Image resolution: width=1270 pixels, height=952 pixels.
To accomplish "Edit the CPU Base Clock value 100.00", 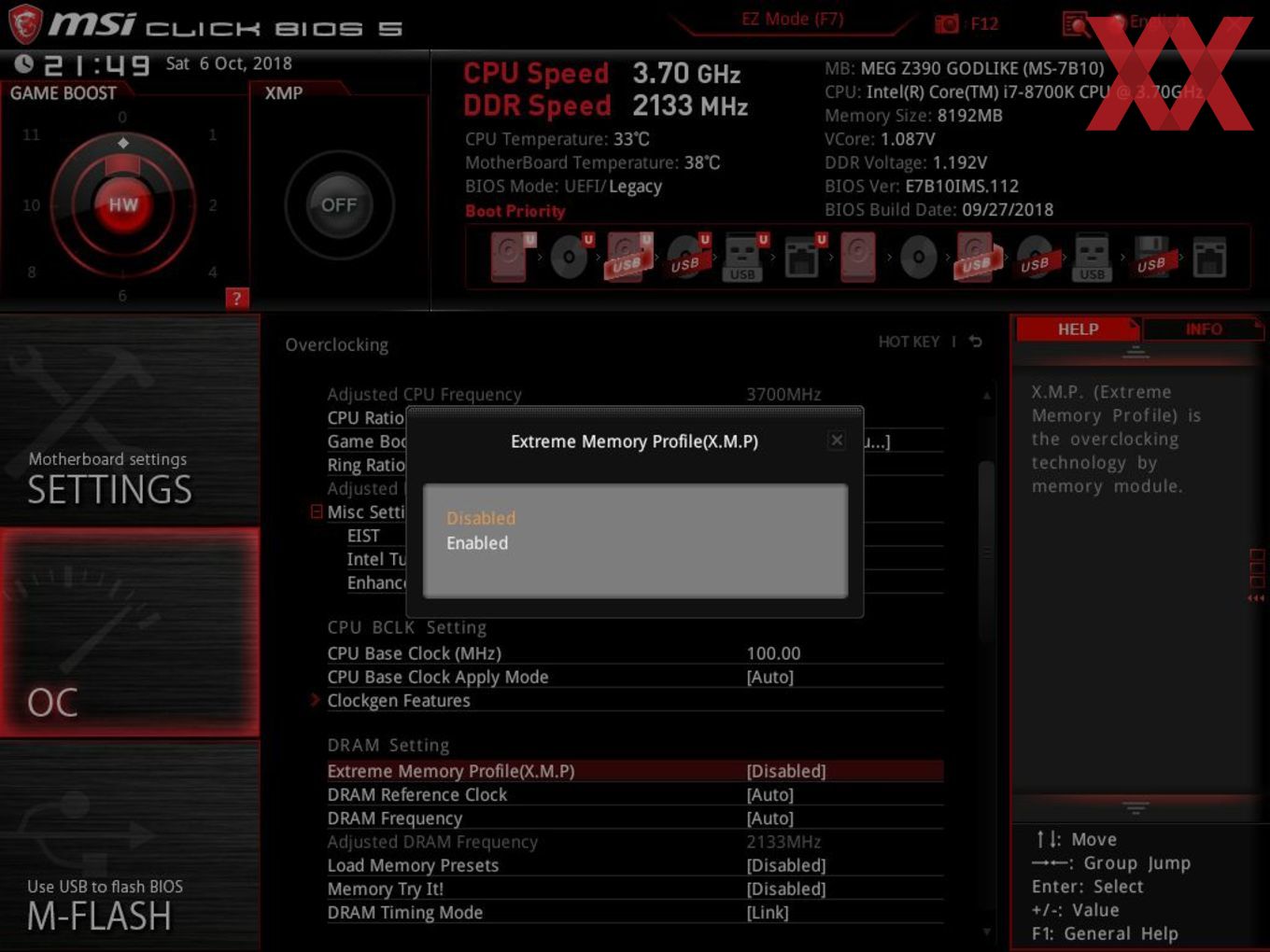I will tap(773, 653).
